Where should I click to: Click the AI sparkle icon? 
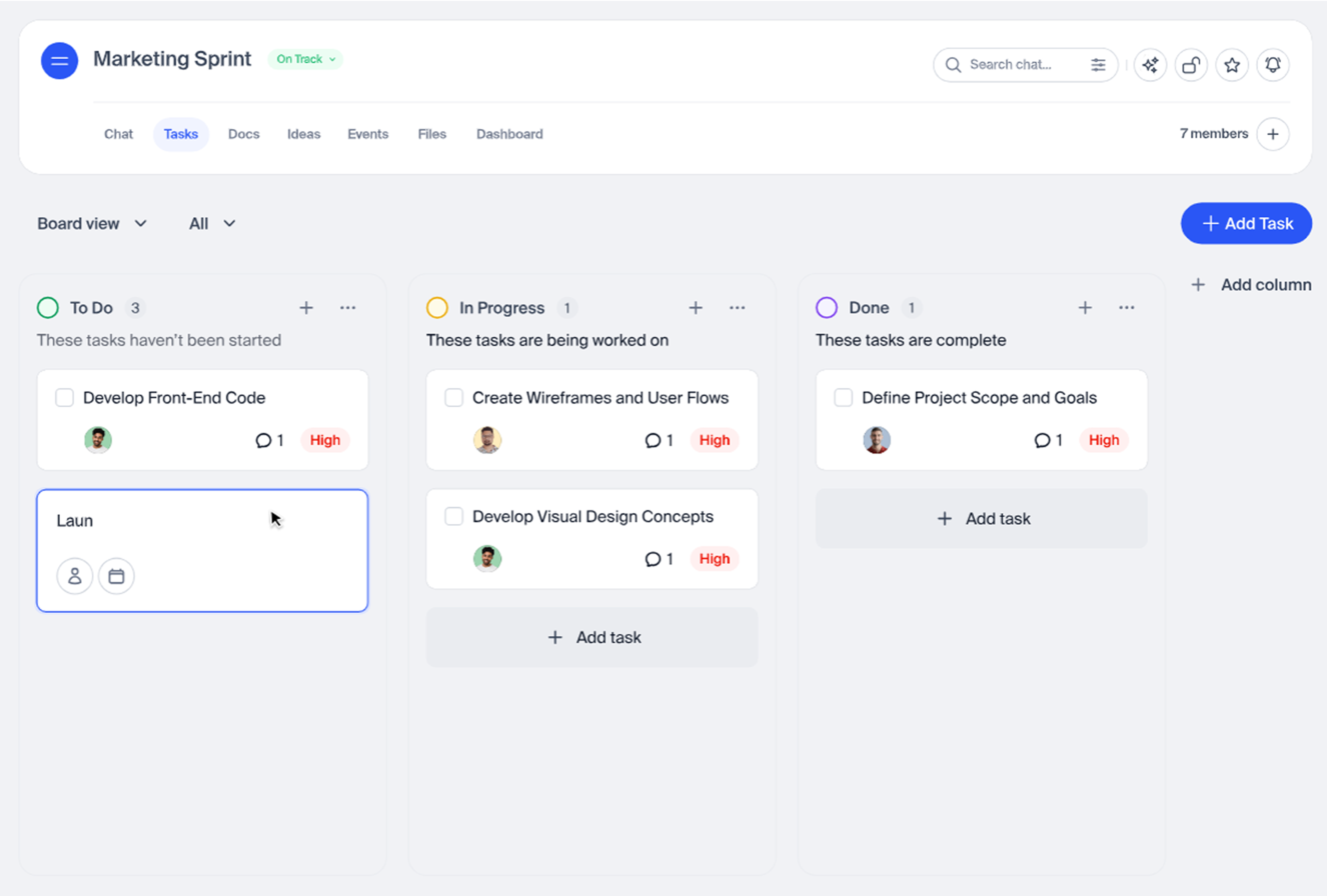click(1150, 65)
